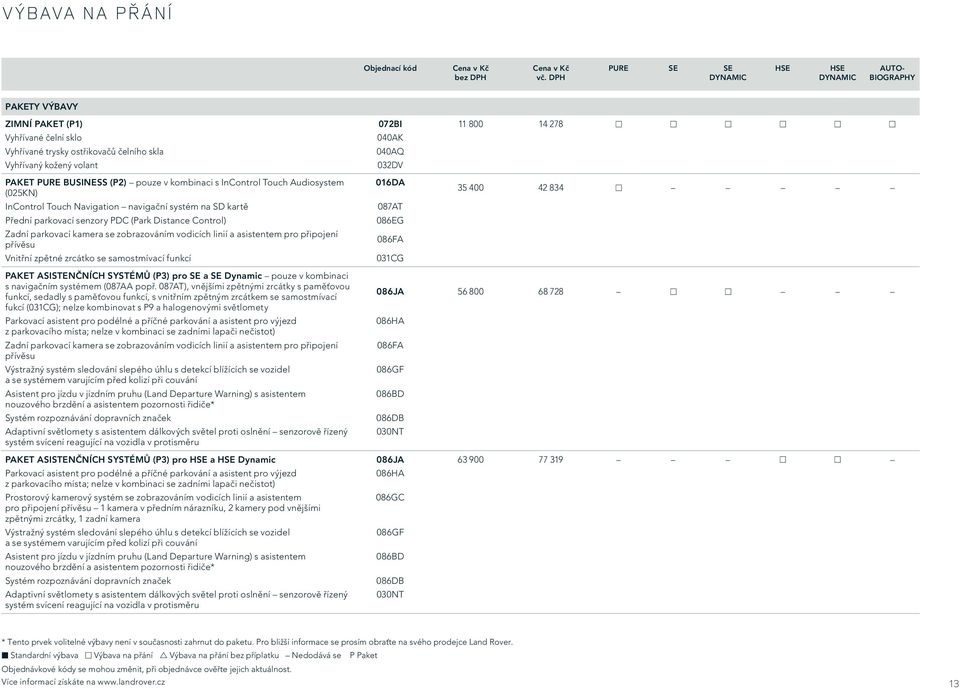Click order code 031CG
Screen dimensions: 960x688
pyautogui.click(x=390, y=258)
